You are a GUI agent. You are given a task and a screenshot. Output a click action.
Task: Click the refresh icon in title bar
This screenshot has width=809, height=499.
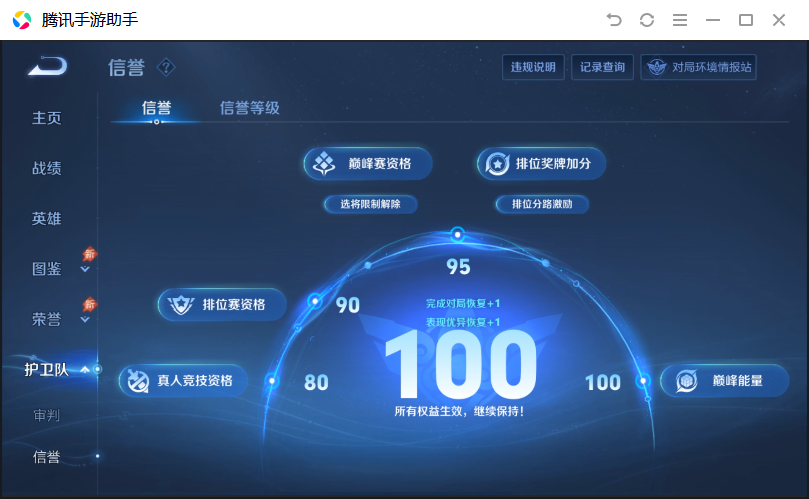647,20
